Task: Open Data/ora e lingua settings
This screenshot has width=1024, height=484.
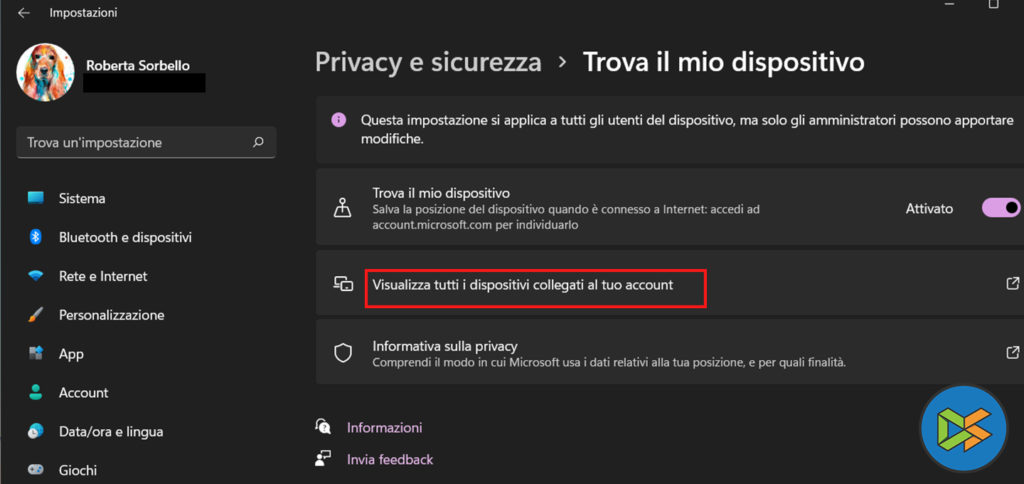Action: point(110,432)
